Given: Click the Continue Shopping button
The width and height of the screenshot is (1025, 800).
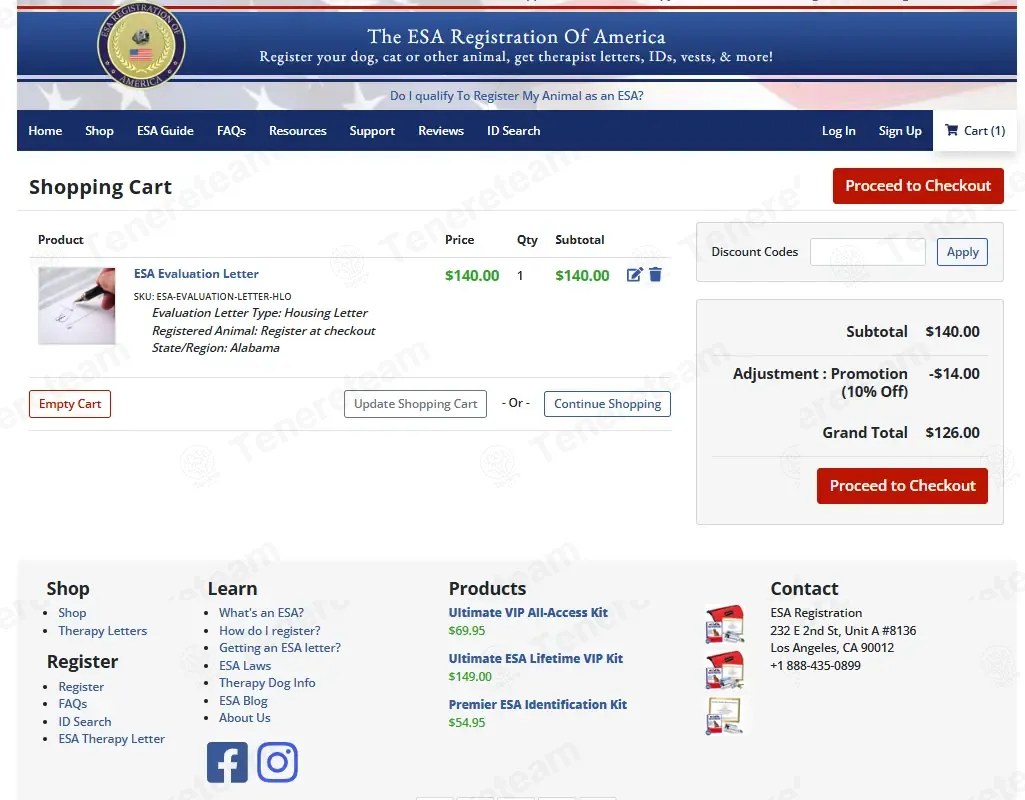Looking at the screenshot, I should [x=607, y=404].
